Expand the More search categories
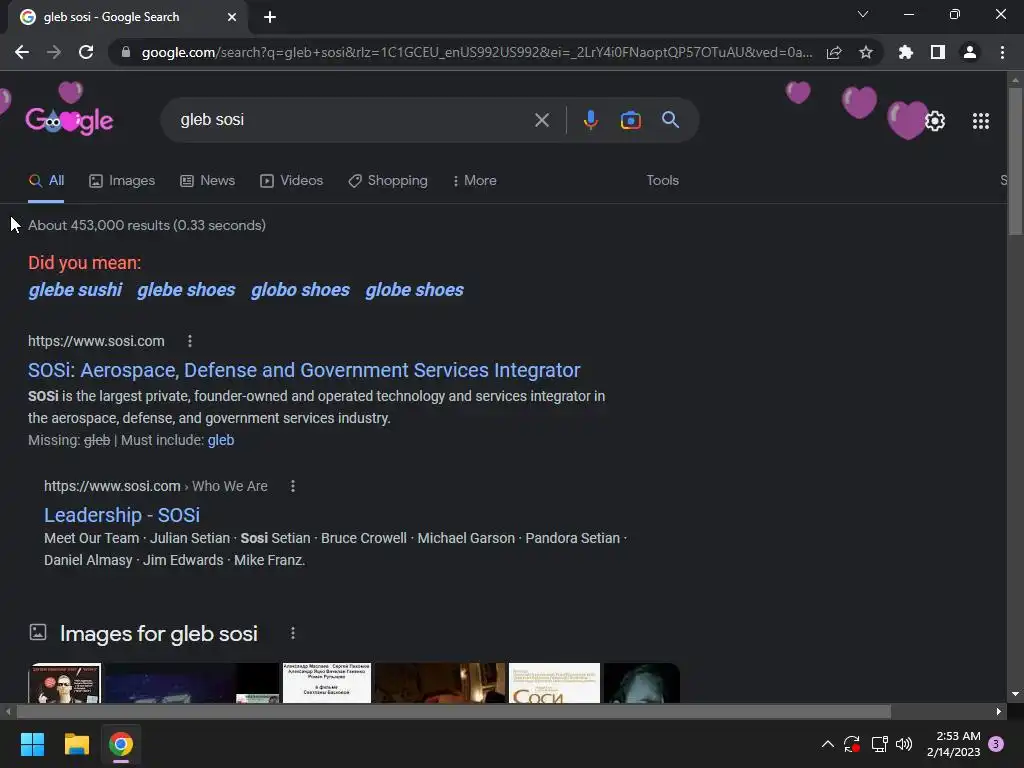 [x=475, y=181]
